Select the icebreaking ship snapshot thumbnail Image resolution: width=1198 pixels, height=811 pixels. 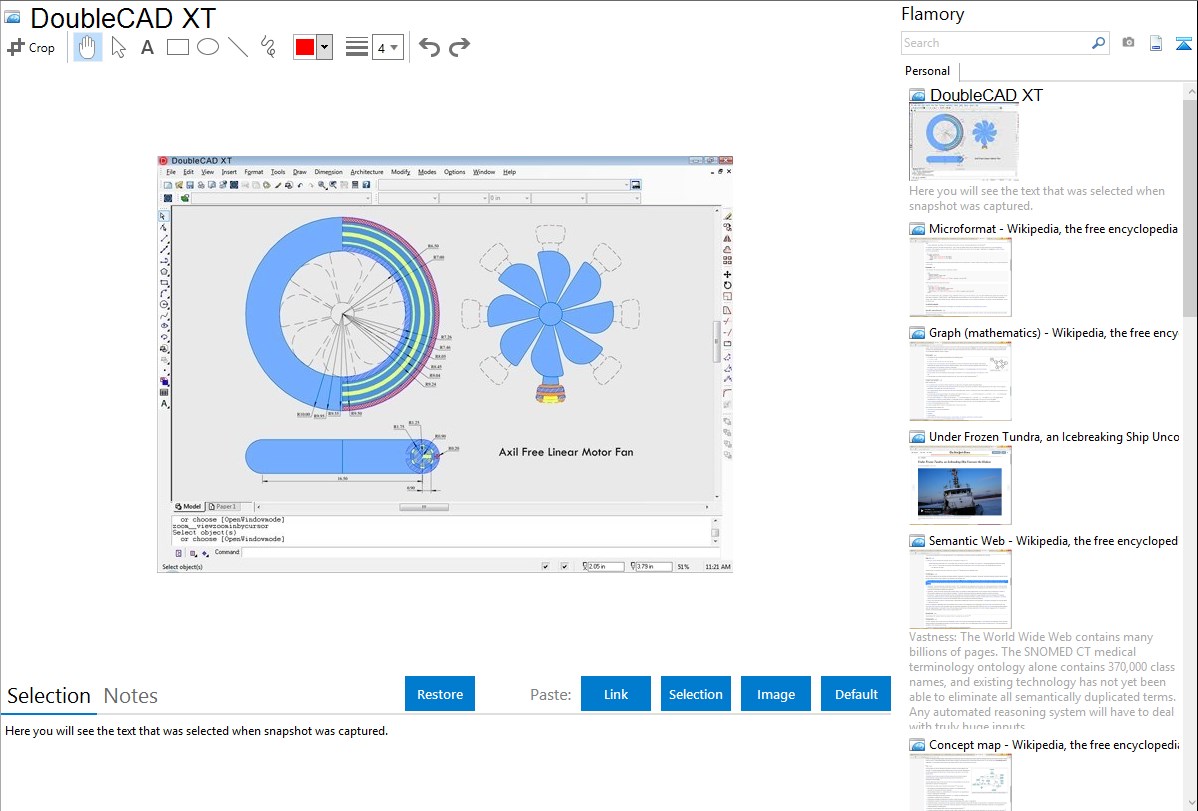960,485
